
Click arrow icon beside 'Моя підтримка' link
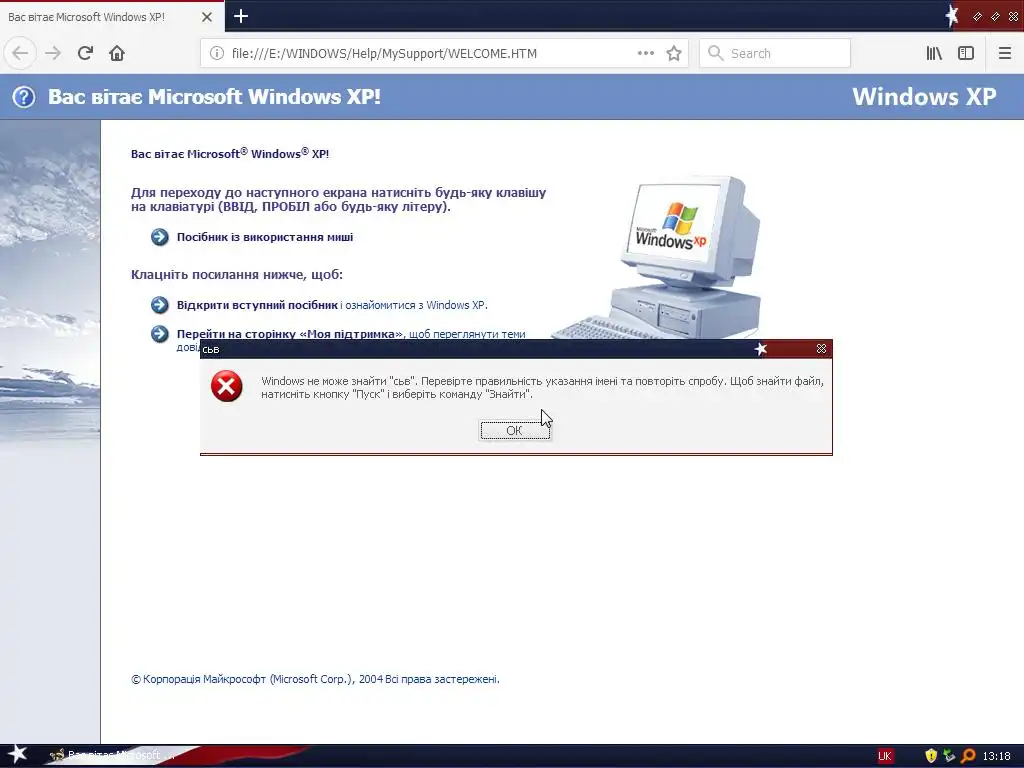click(159, 334)
